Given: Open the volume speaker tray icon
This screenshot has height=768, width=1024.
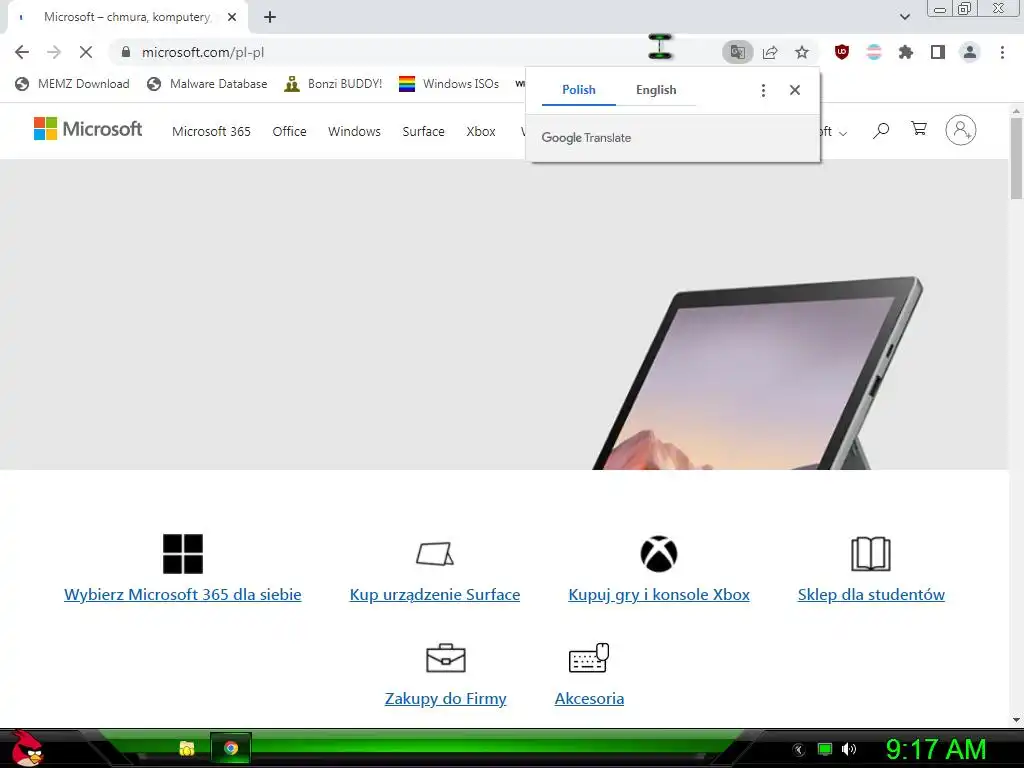Looking at the screenshot, I should (x=848, y=749).
